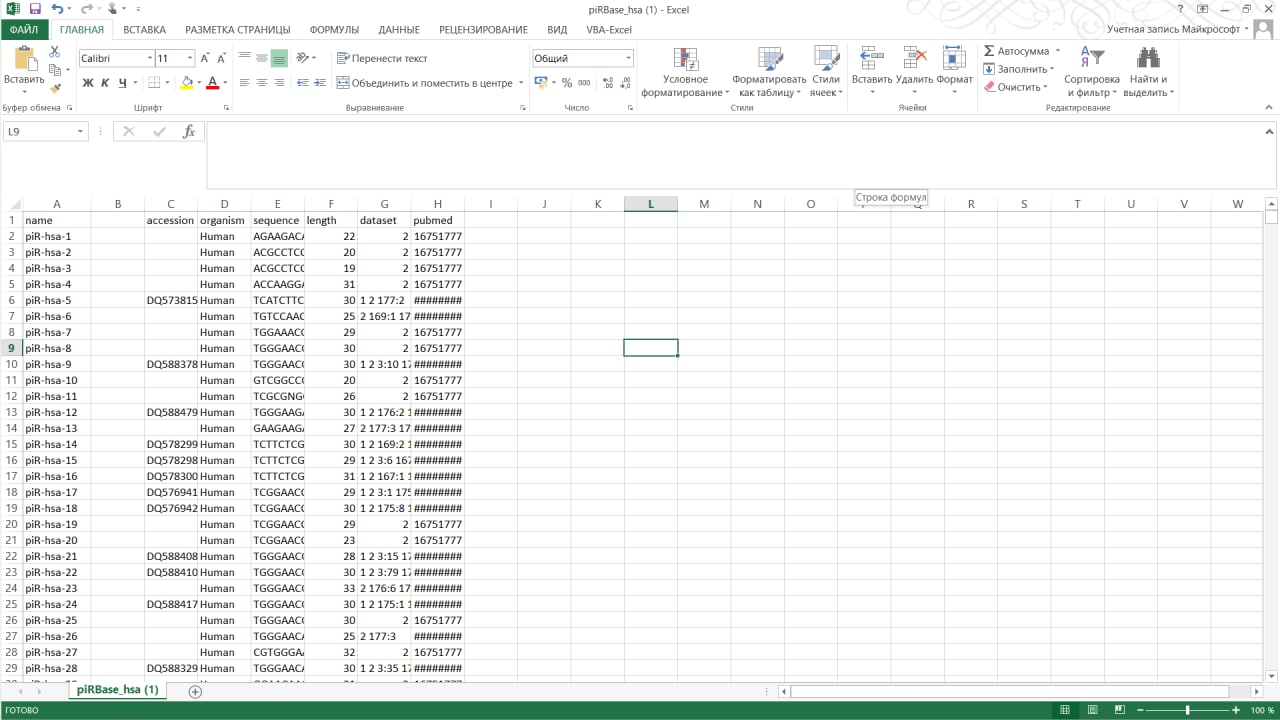Click the Cut scissors icon

(x=56, y=53)
